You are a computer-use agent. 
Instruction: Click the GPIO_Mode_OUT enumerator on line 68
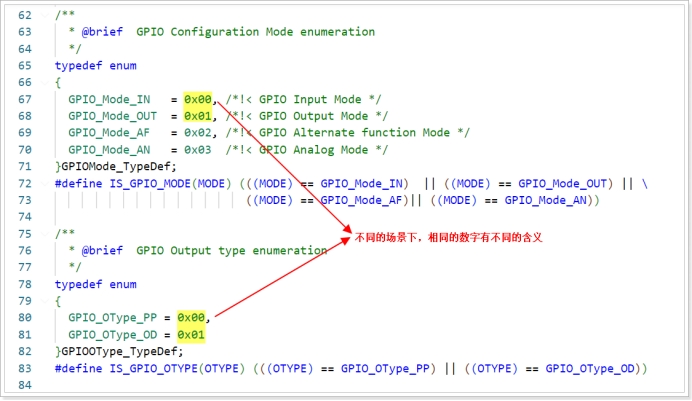coord(113,116)
